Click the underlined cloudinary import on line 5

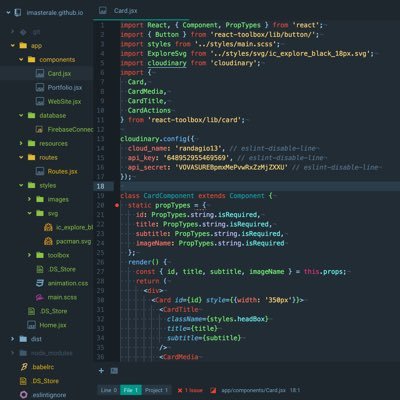click(167, 63)
